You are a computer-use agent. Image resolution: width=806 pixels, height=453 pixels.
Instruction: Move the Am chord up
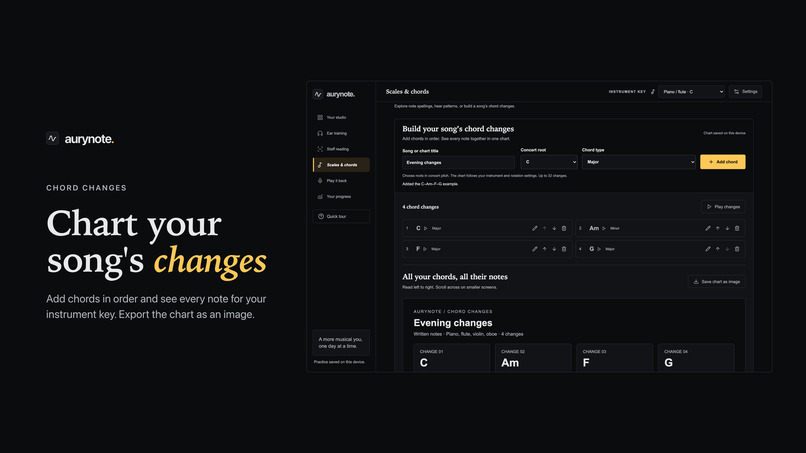point(718,228)
